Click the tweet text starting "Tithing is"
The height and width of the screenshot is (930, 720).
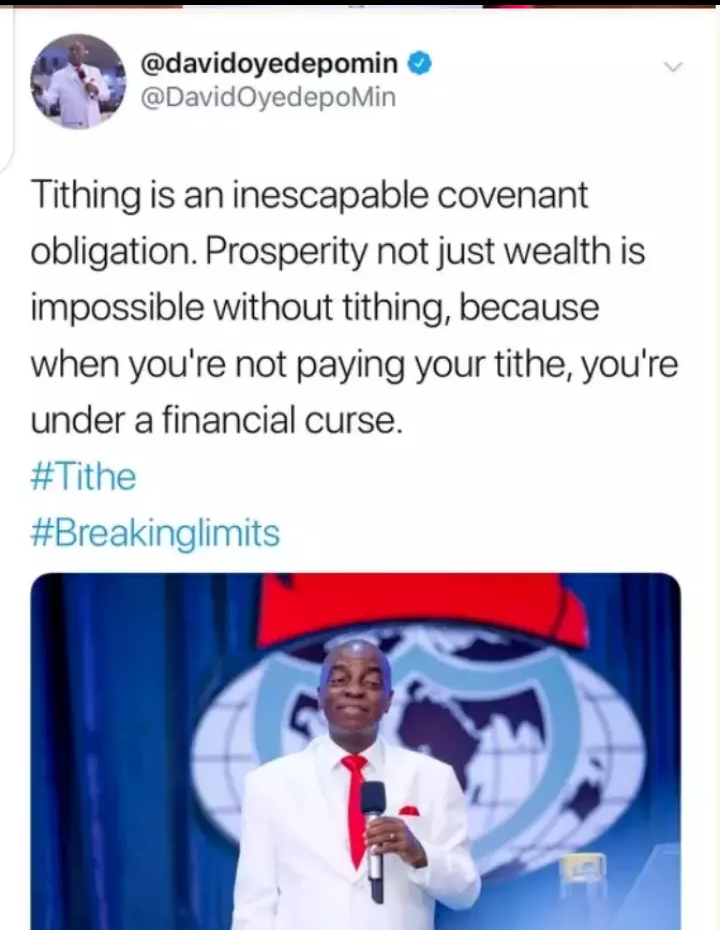pos(354,307)
